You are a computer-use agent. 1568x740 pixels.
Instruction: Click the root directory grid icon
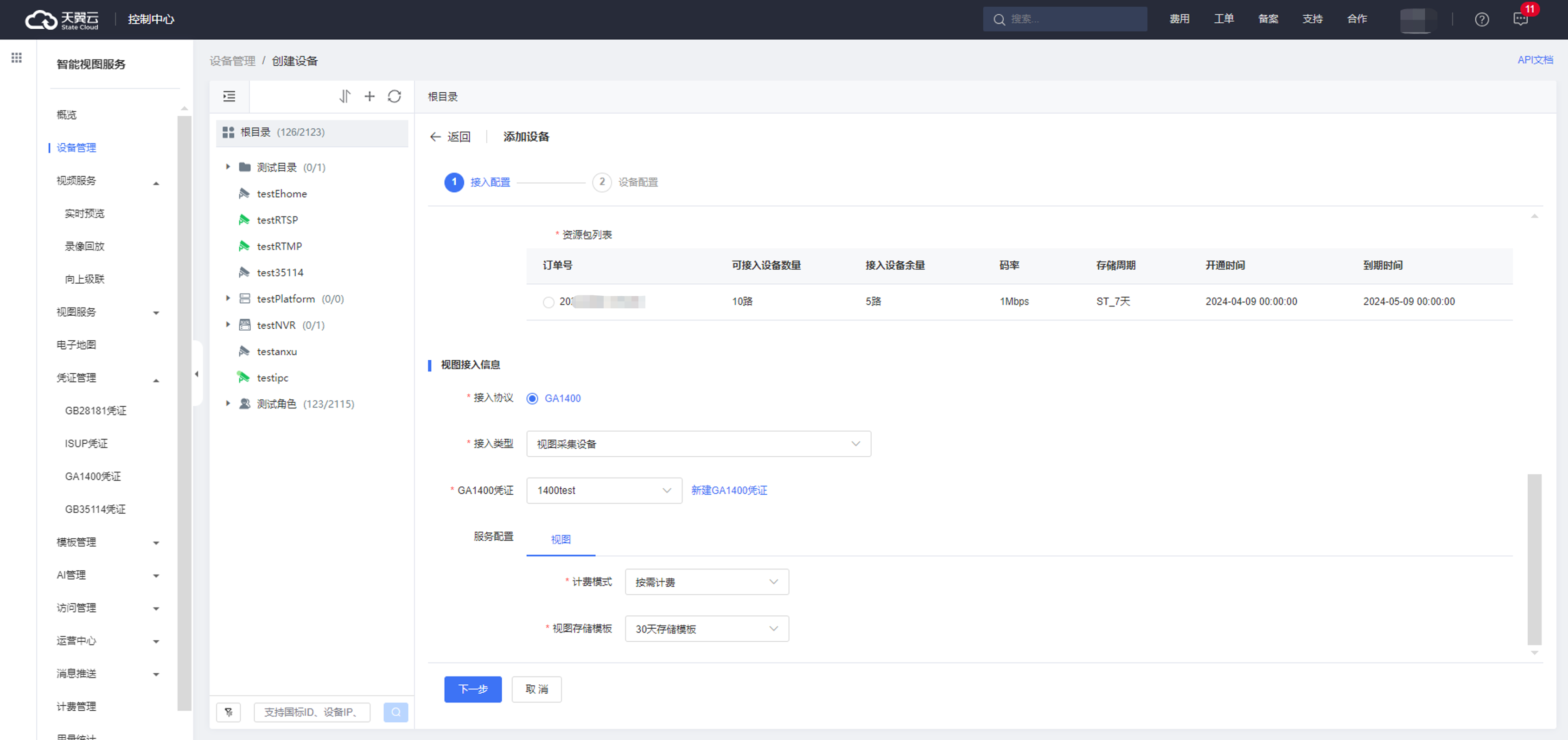click(x=228, y=132)
